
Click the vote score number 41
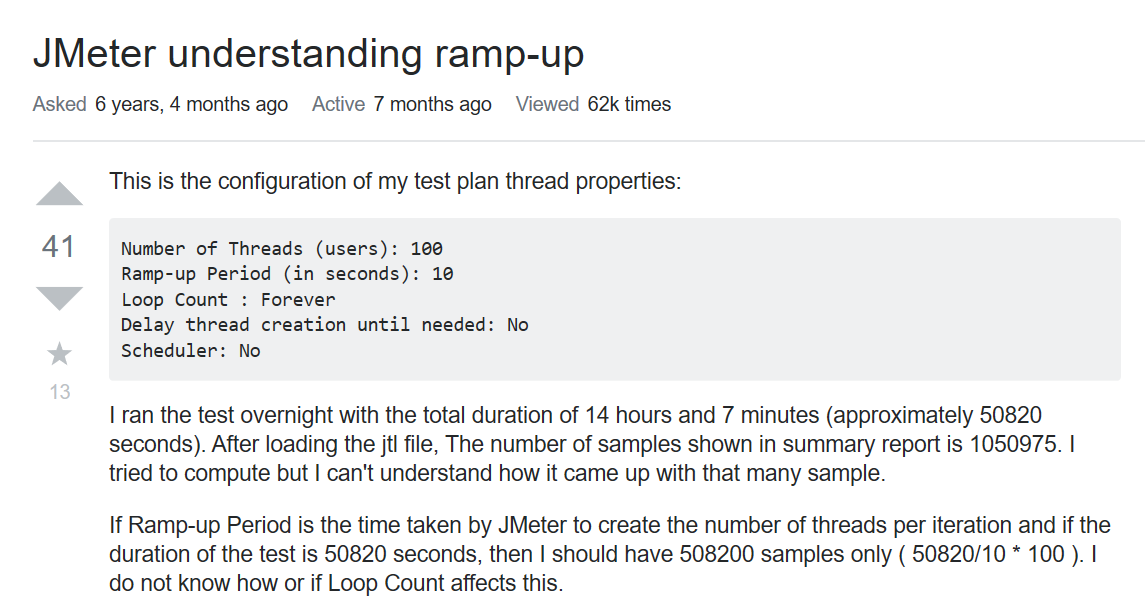click(59, 246)
